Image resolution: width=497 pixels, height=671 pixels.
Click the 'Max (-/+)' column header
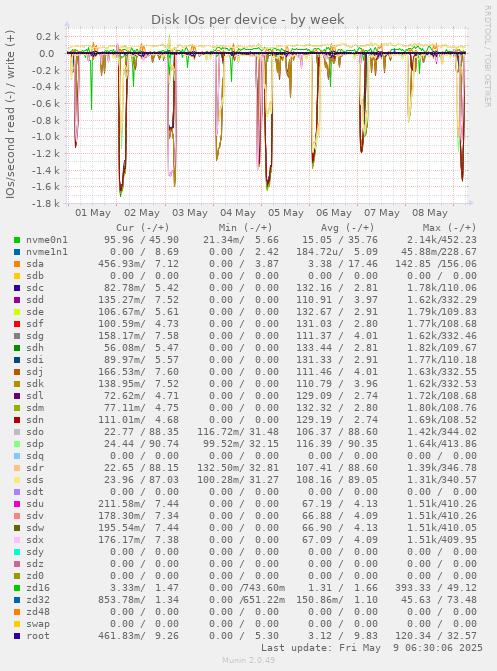pos(449,228)
